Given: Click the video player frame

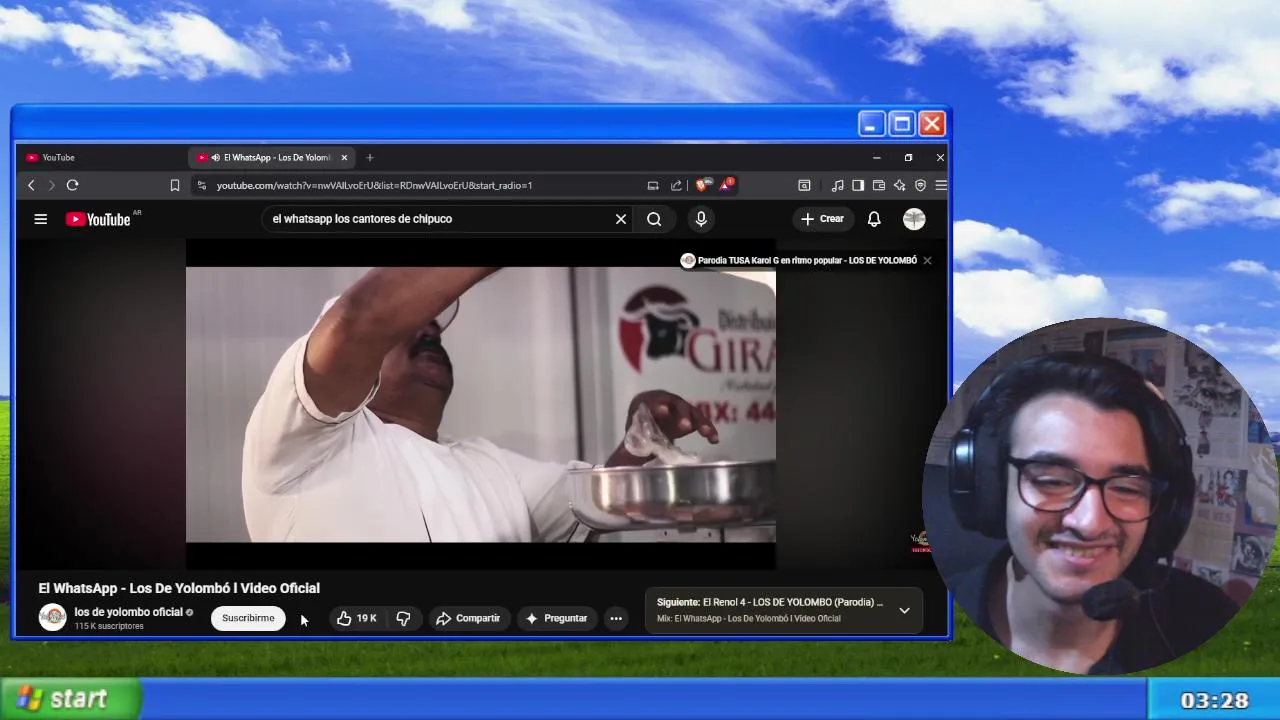Looking at the screenshot, I should click(480, 404).
